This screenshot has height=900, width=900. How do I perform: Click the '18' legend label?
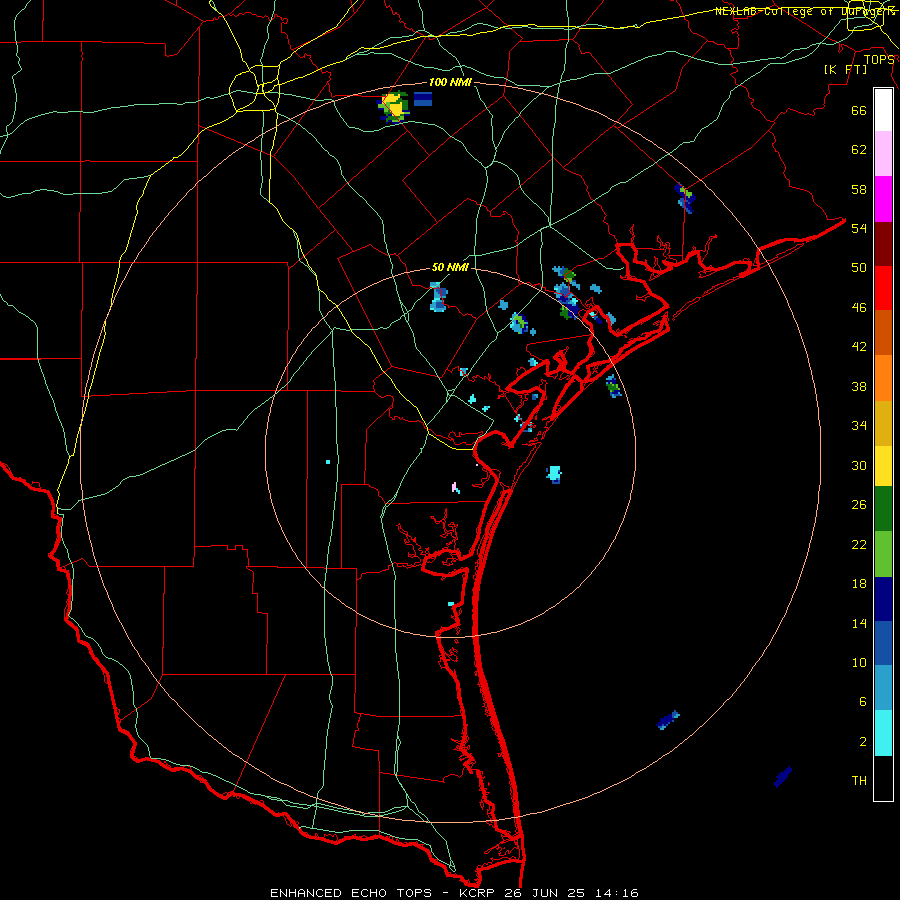[x=859, y=584]
